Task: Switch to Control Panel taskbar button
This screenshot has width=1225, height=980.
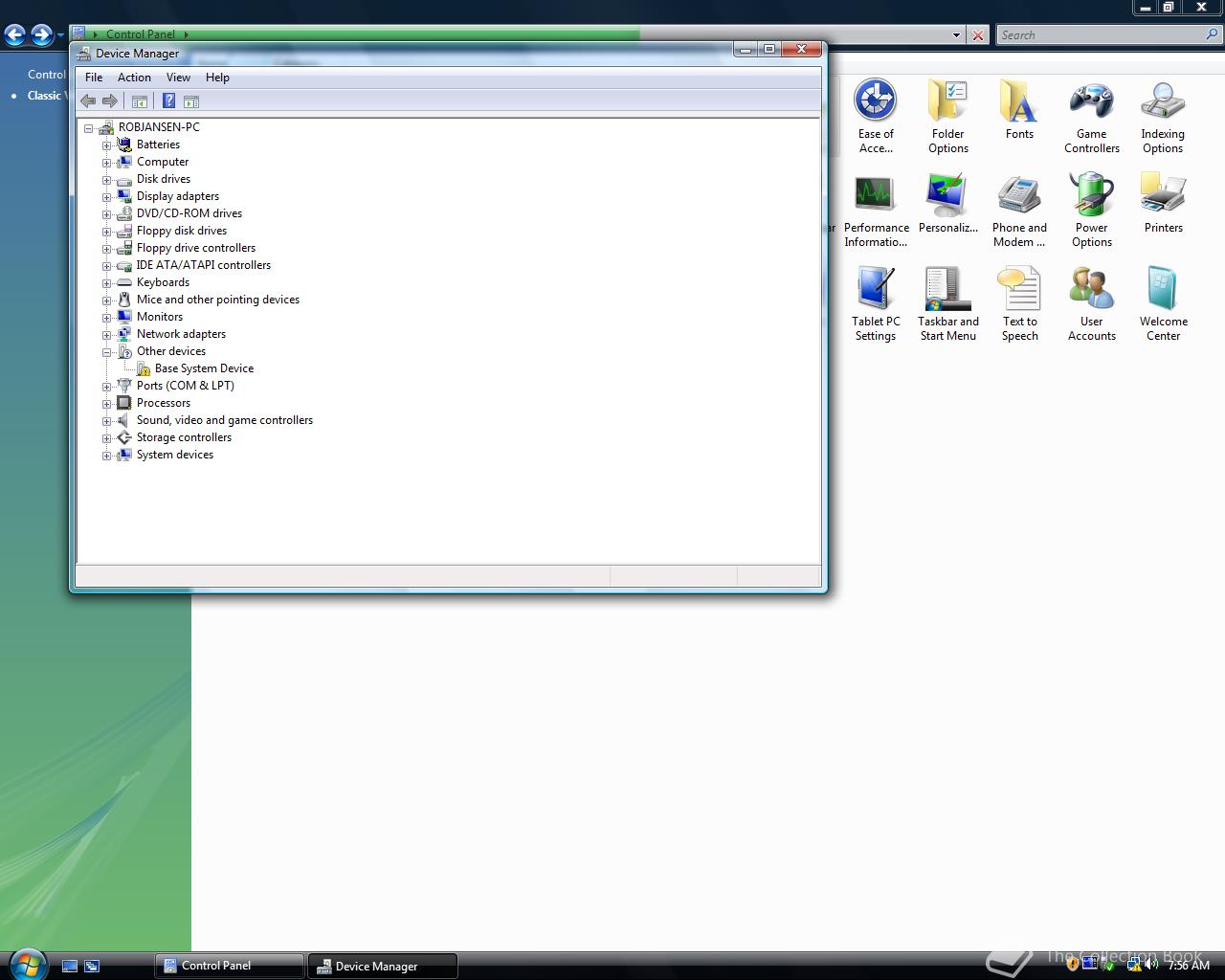Action: point(230,966)
